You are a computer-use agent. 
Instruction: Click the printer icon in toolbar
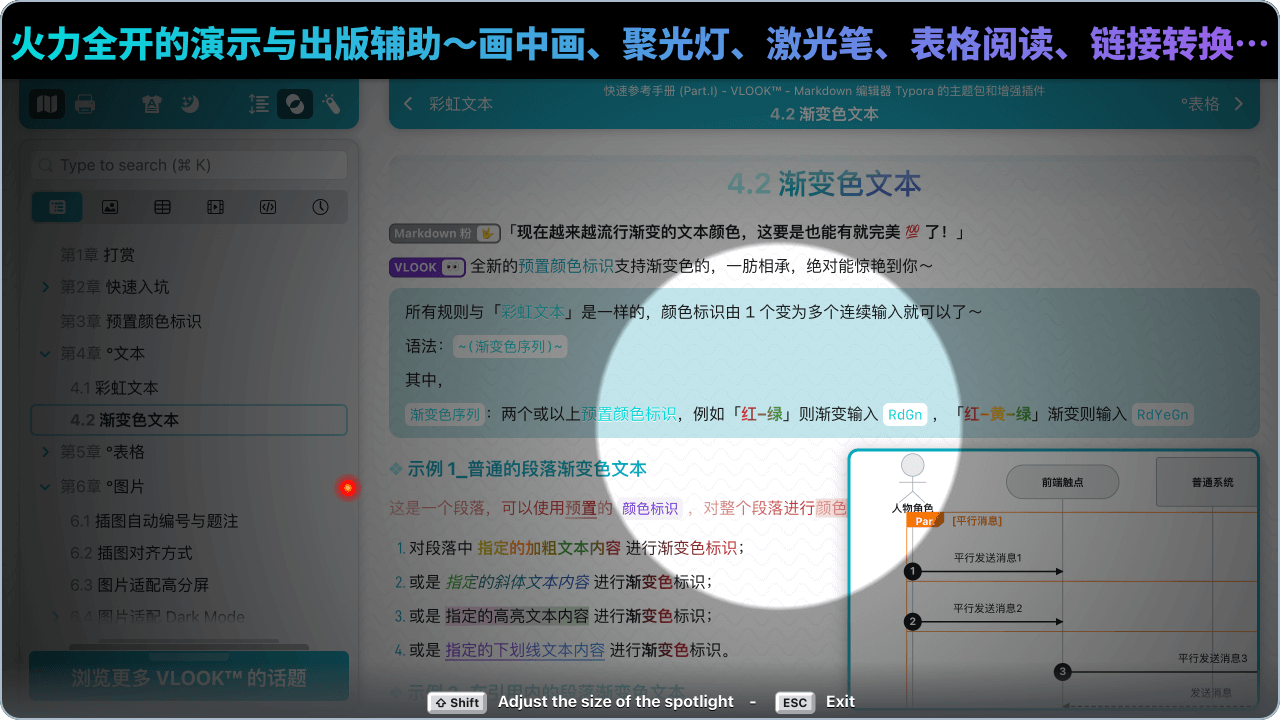click(85, 103)
